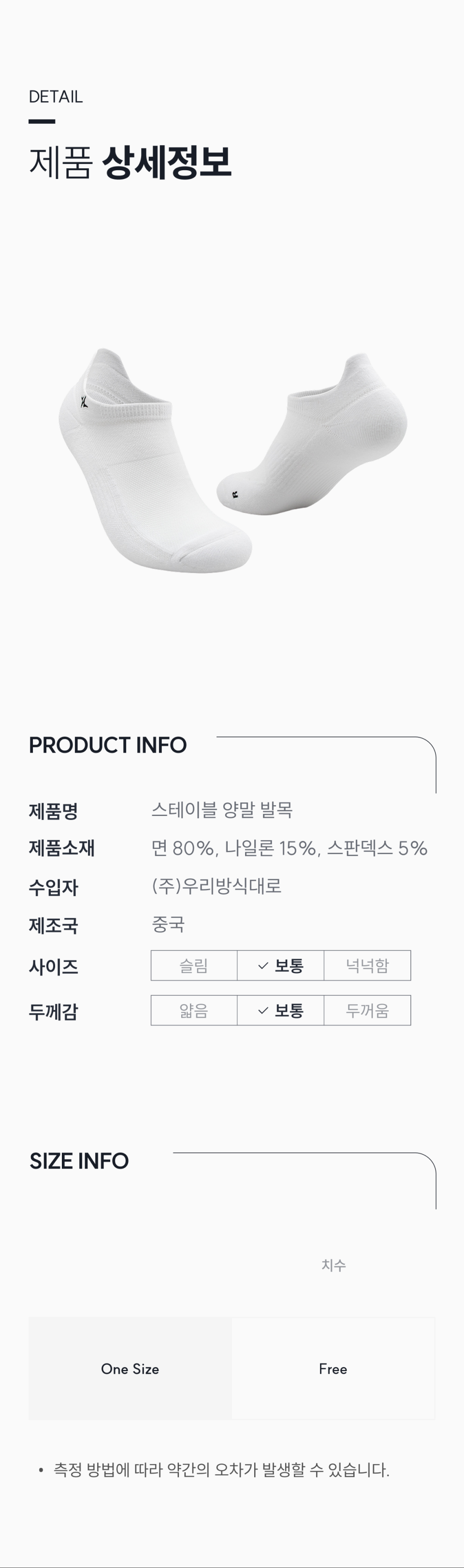
Task: Click the One Size table cell
Action: [x=130, y=1368]
